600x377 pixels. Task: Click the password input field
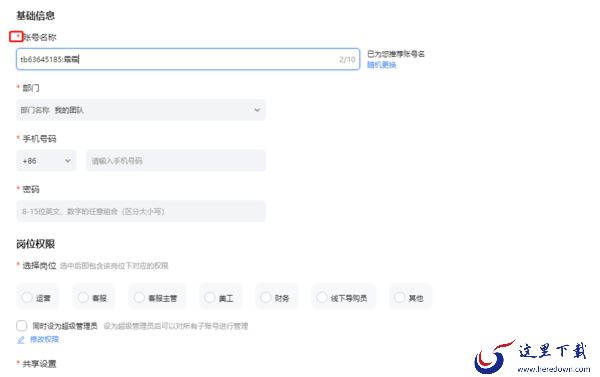pos(141,211)
